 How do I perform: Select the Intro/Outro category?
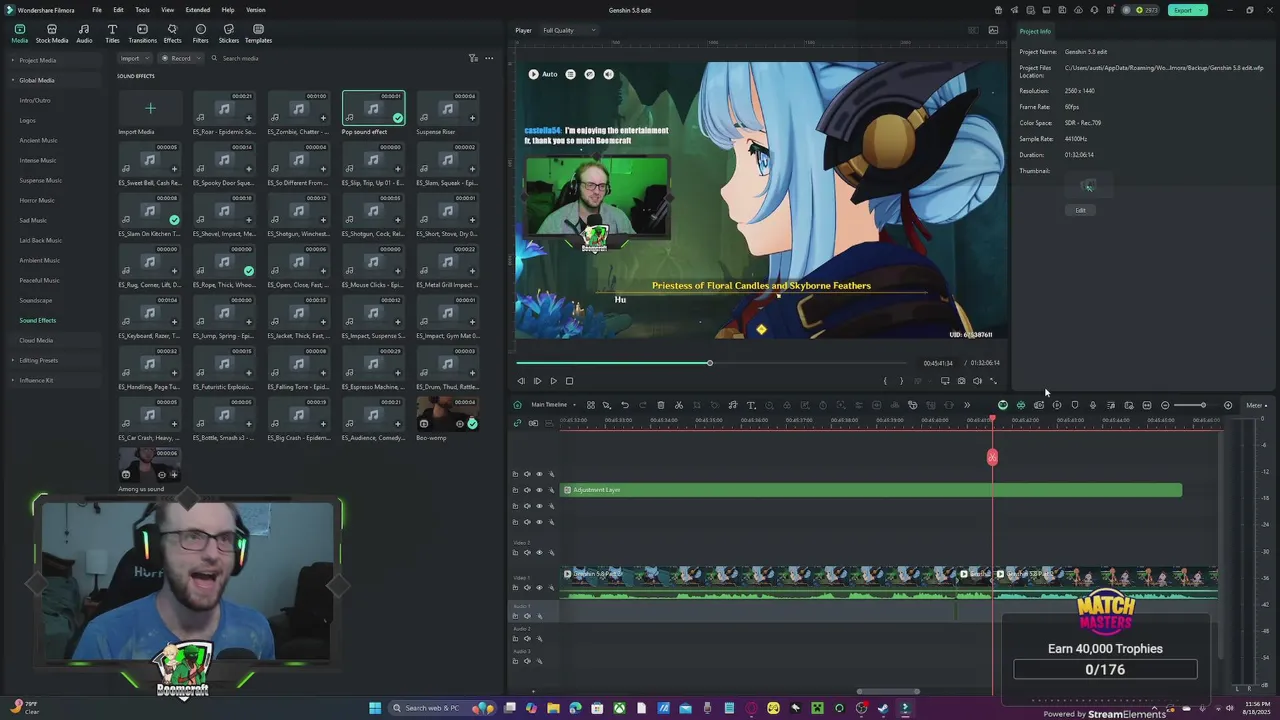[x=35, y=100]
